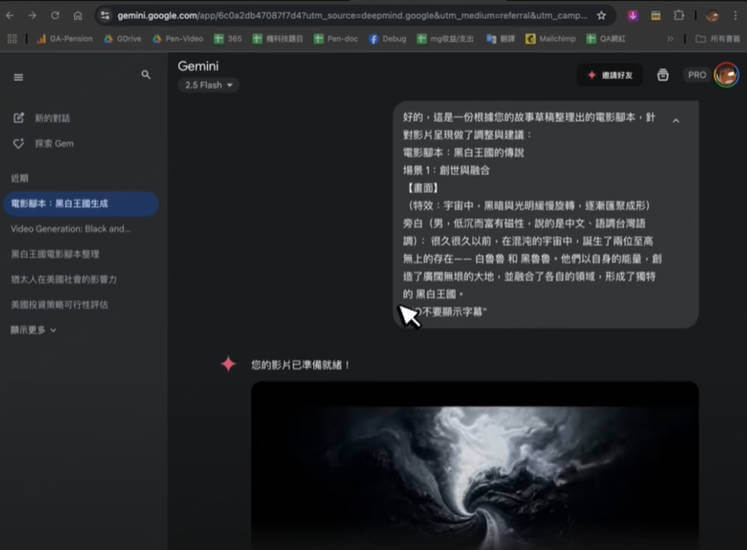This screenshot has height=550, width=747.
Task: Open the Video Generation: Black and... chat
Action: (71, 229)
